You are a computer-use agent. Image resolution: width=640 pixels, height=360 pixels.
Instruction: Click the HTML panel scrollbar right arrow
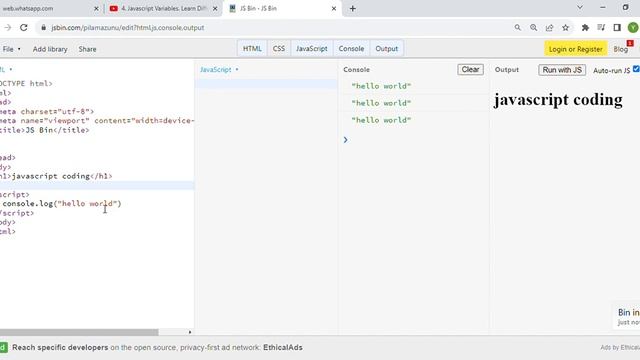tap(190, 332)
